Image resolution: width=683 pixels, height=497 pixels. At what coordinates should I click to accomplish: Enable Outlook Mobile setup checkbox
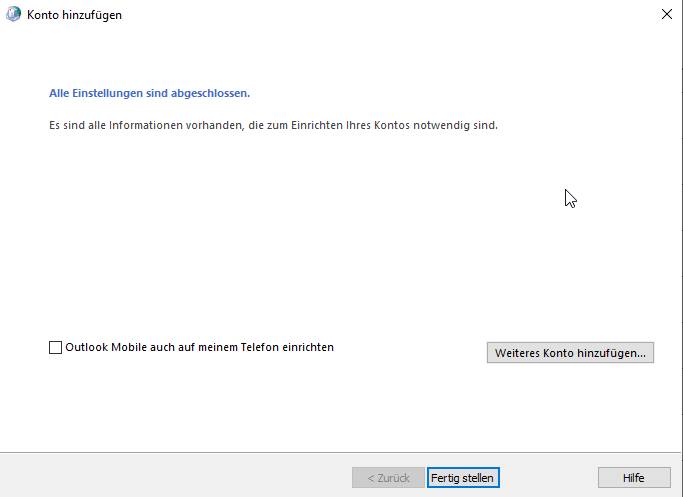55,347
